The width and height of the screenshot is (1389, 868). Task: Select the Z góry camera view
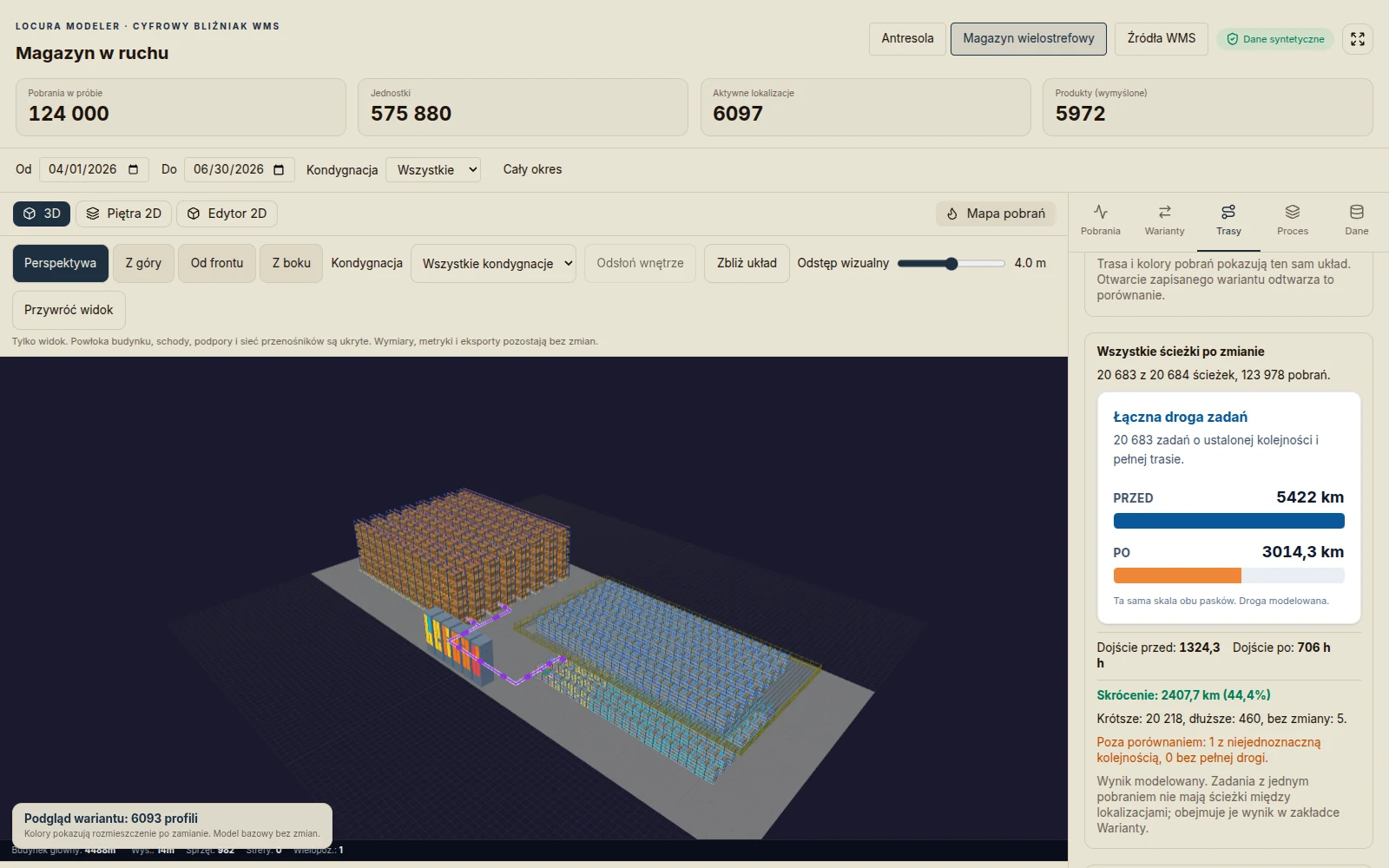pyautogui.click(x=143, y=263)
